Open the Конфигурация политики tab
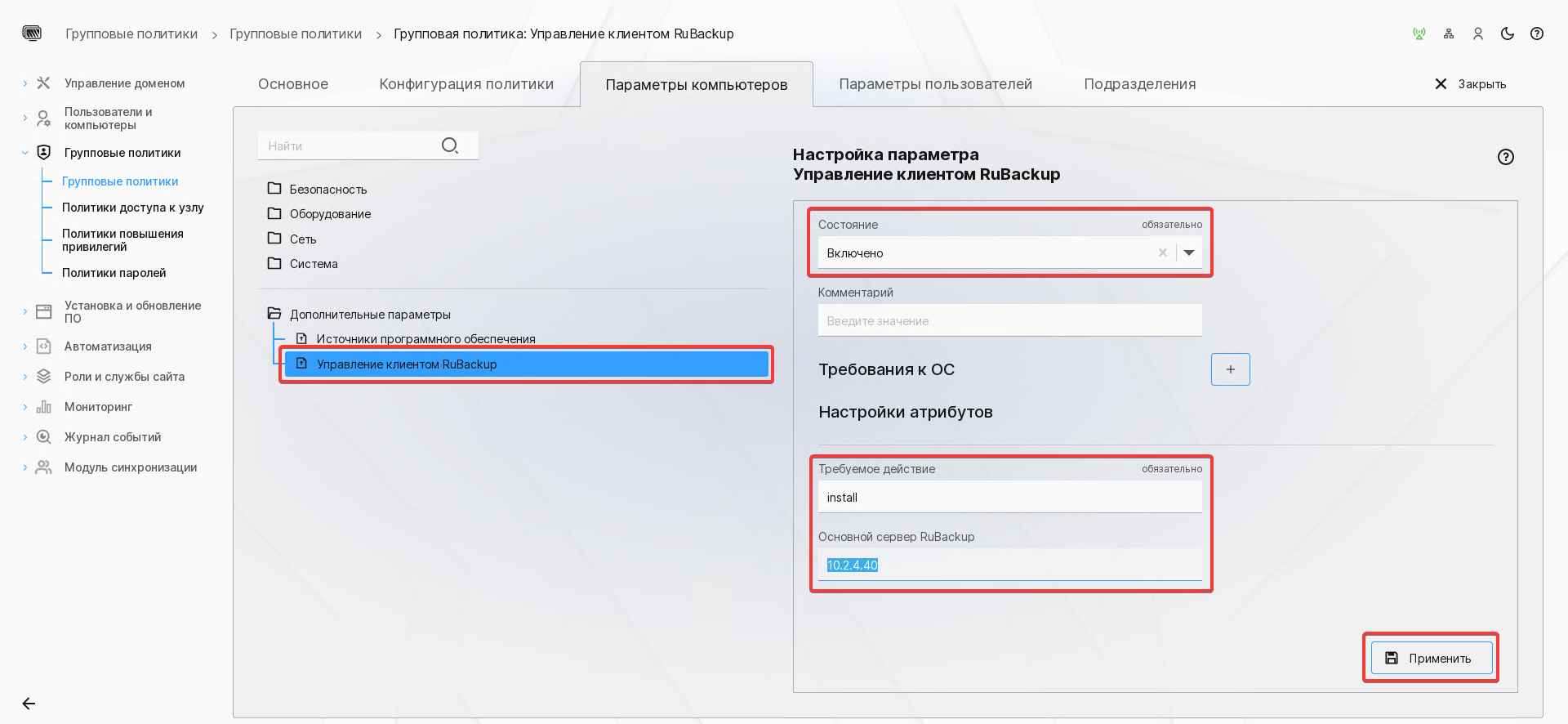The image size is (1568, 724). (x=466, y=84)
